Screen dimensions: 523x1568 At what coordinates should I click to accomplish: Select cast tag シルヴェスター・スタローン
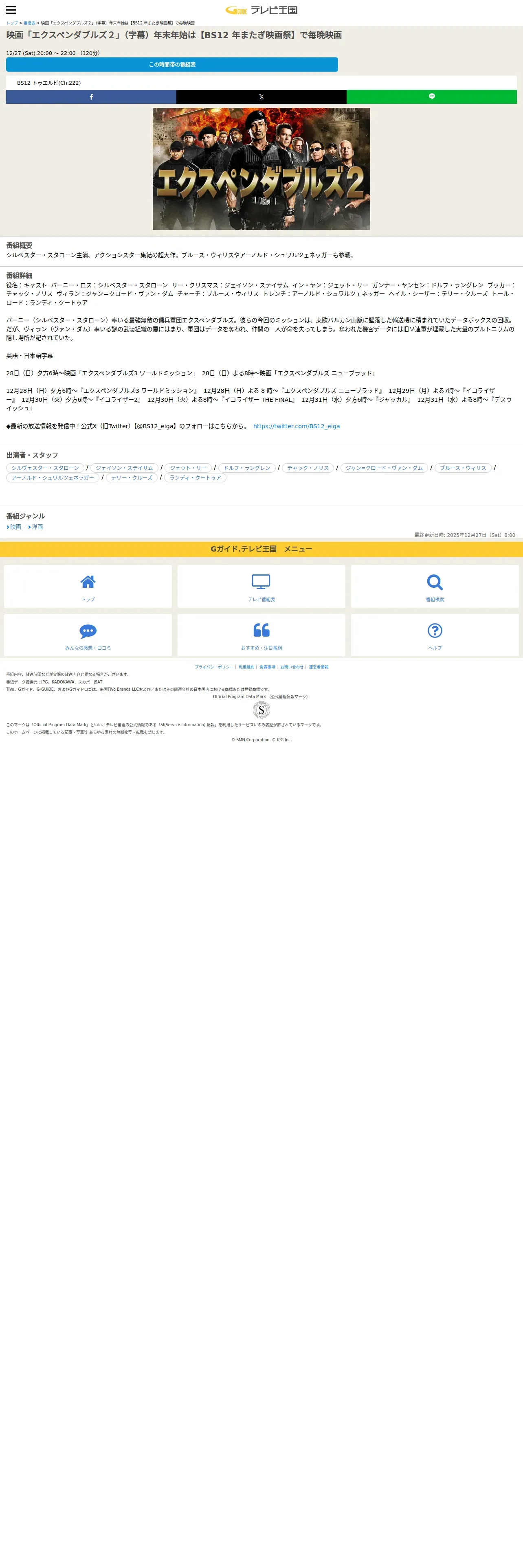pos(45,468)
